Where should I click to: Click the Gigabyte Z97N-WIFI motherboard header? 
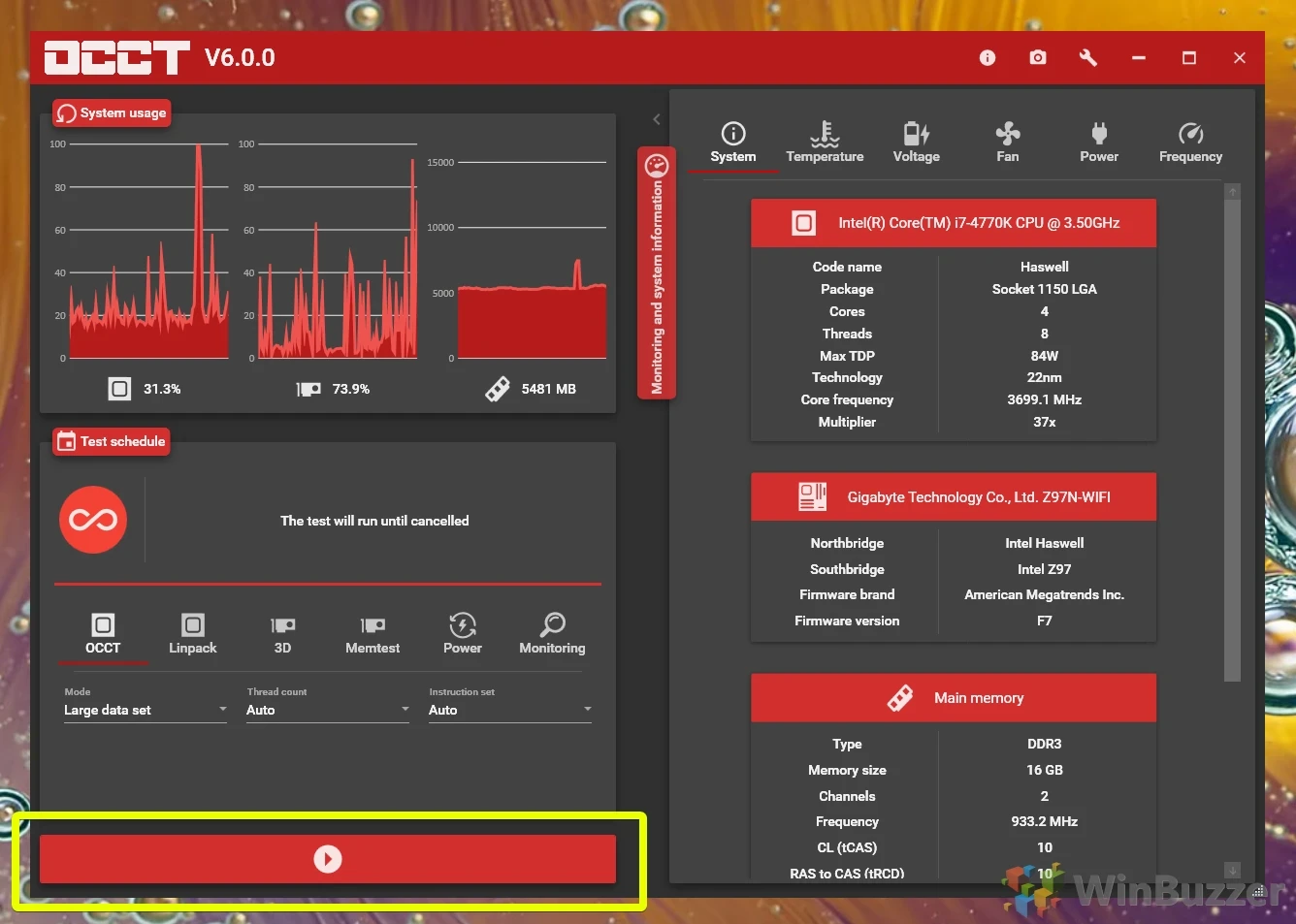pyautogui.click(x=954, y=496)
